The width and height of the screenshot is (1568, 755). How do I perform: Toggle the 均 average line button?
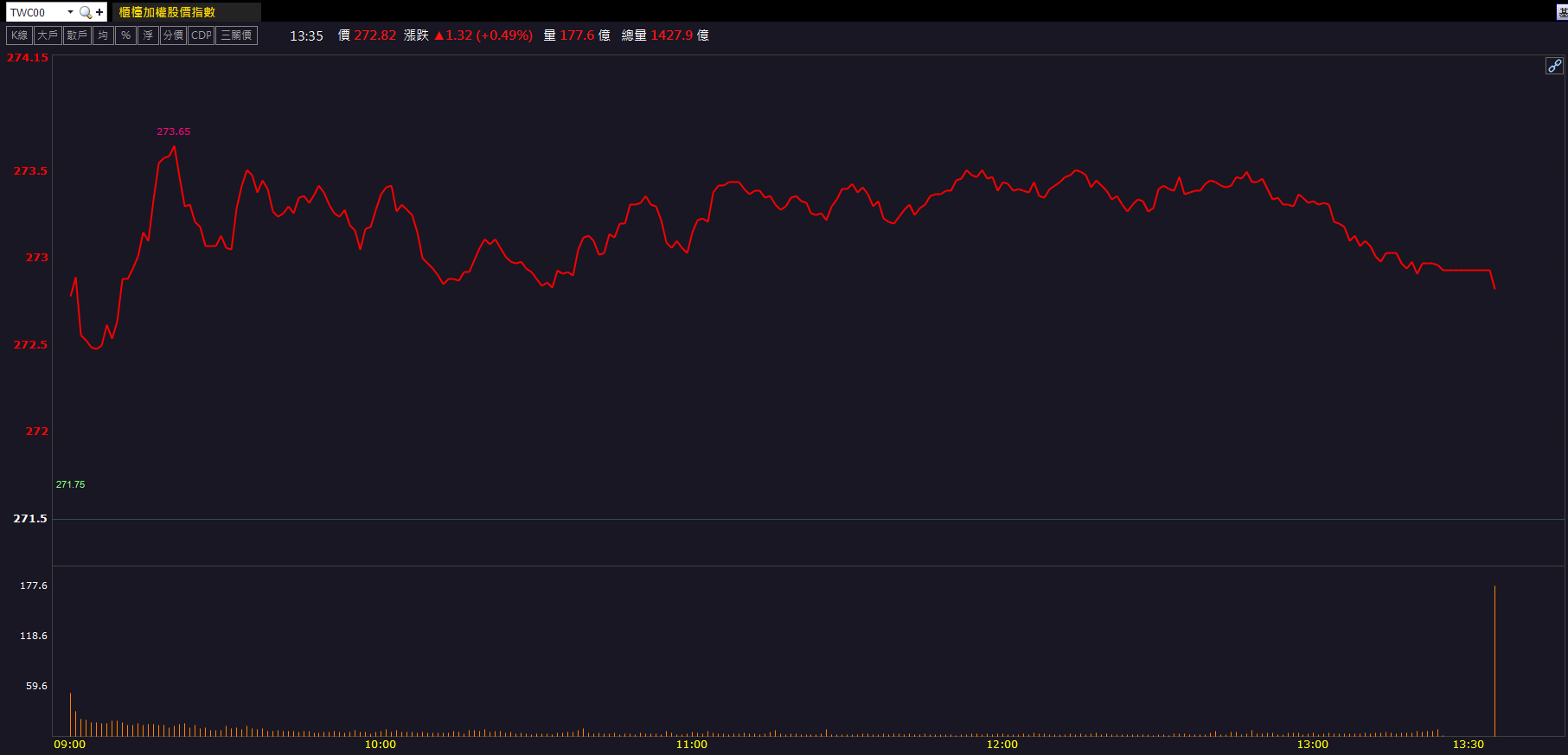(103, 35)
